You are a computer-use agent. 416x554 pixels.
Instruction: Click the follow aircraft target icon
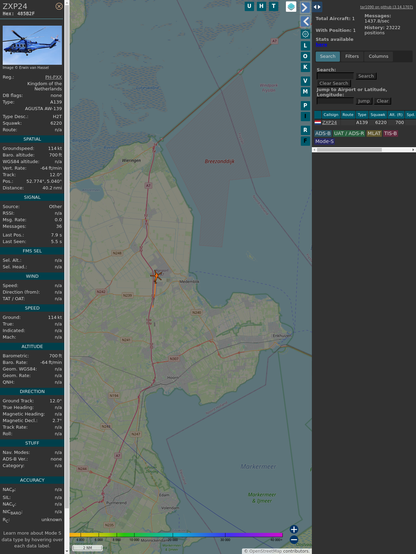tap(305, 34)
